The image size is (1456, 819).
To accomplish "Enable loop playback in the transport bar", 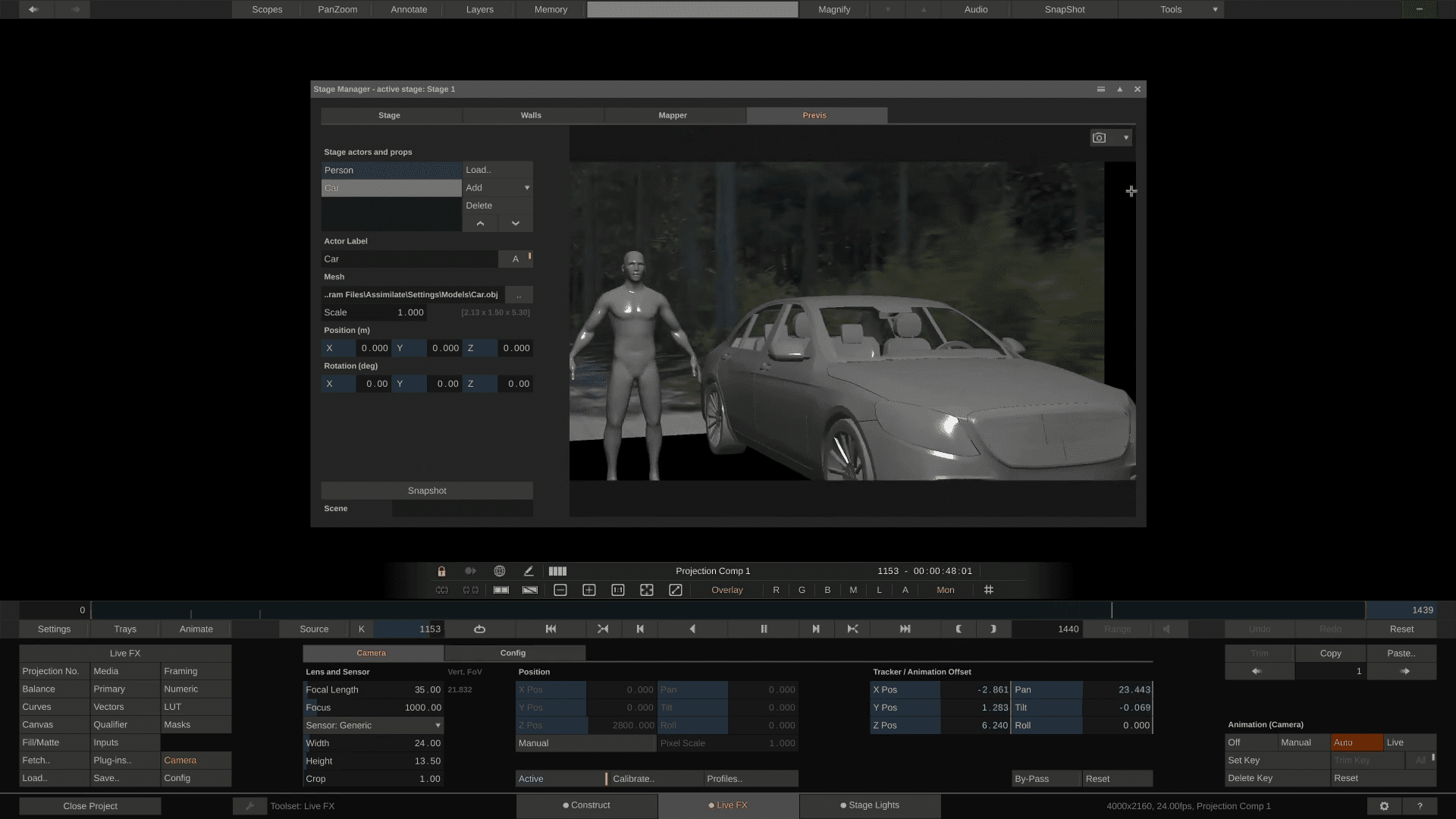I will [480, 629].
